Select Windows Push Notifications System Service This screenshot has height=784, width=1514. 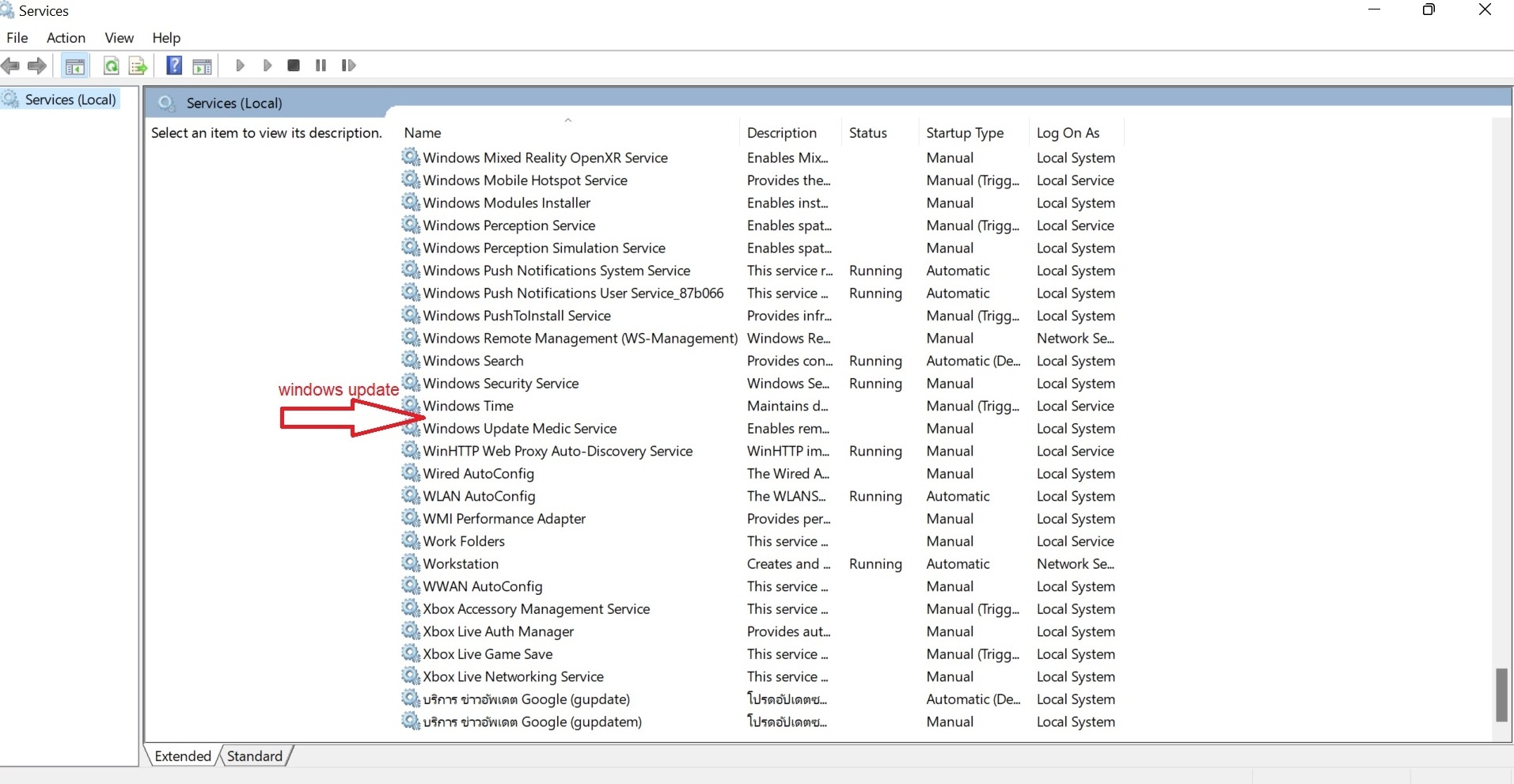(556, 270)
